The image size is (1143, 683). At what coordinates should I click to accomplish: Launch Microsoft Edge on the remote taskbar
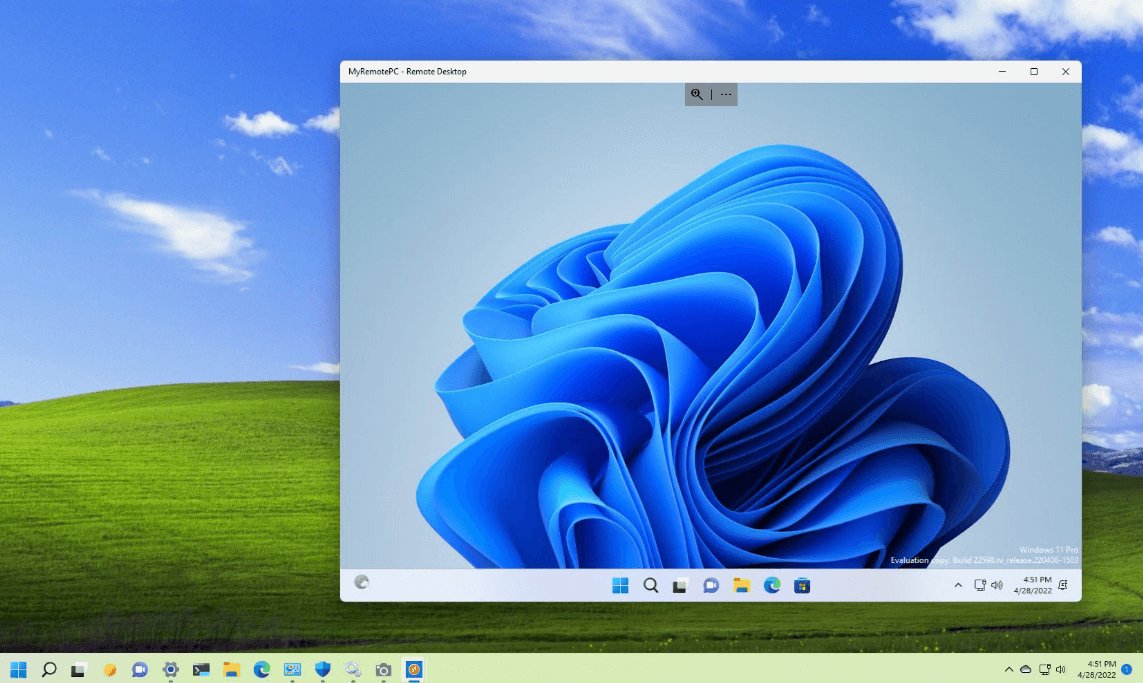point(772,585)
